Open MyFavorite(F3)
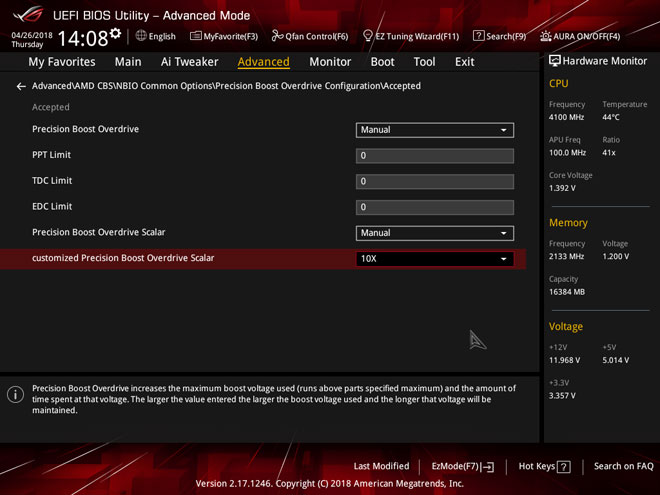Image resolution: width=660 pixels, height=495 pixels. (224, 36)
